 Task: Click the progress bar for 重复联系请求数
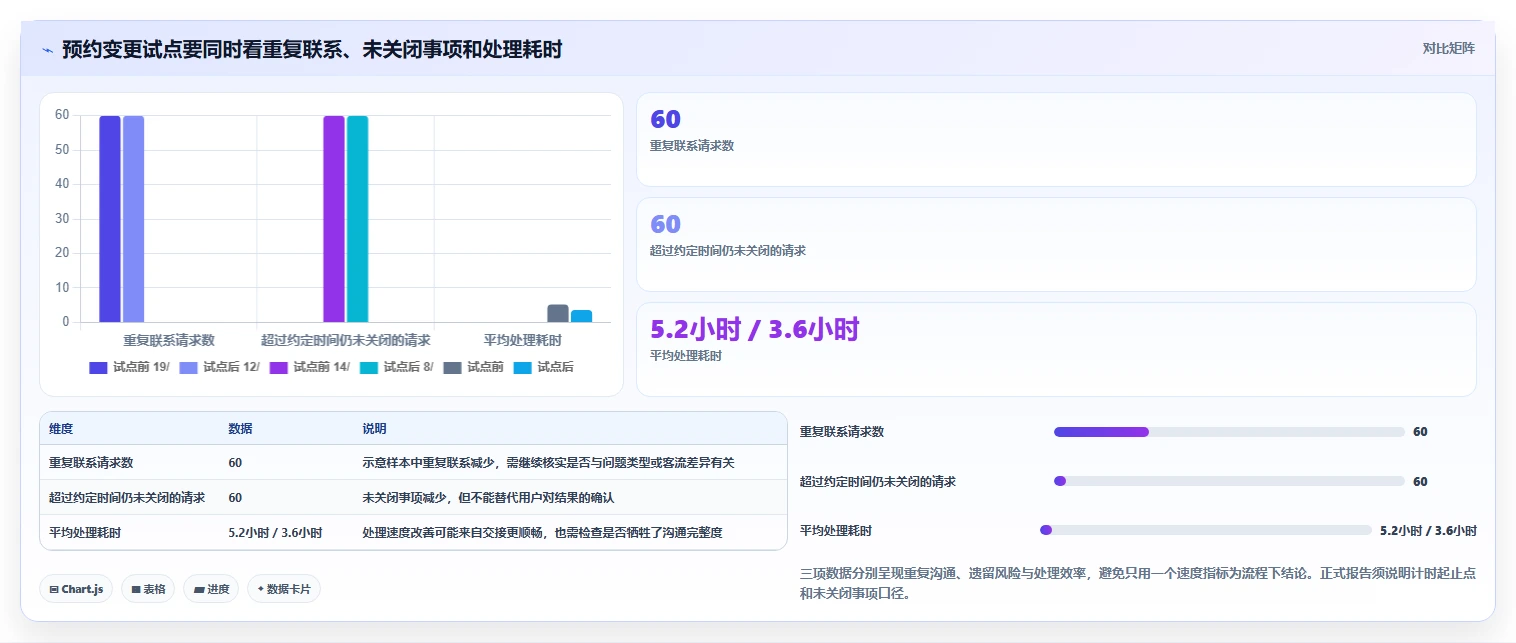(x=1229, y=432)
